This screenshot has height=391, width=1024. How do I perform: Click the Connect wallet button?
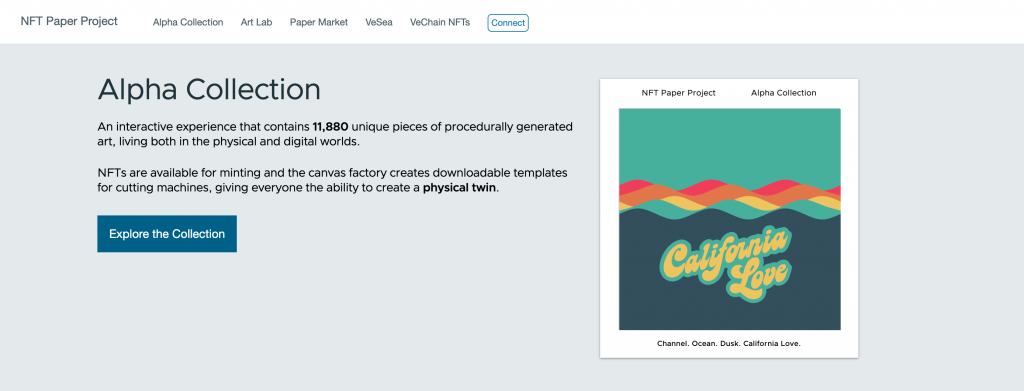pyautogui.click(x=508, y=23)
